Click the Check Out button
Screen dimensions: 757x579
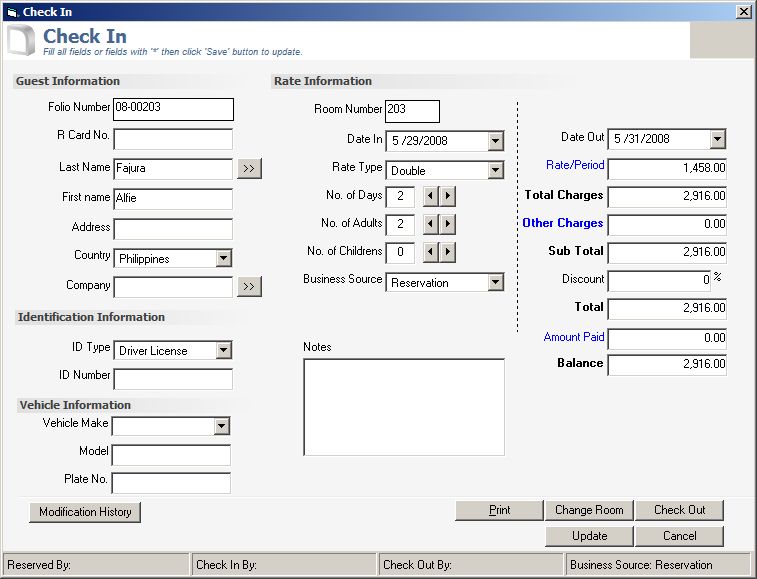[679, 510]
